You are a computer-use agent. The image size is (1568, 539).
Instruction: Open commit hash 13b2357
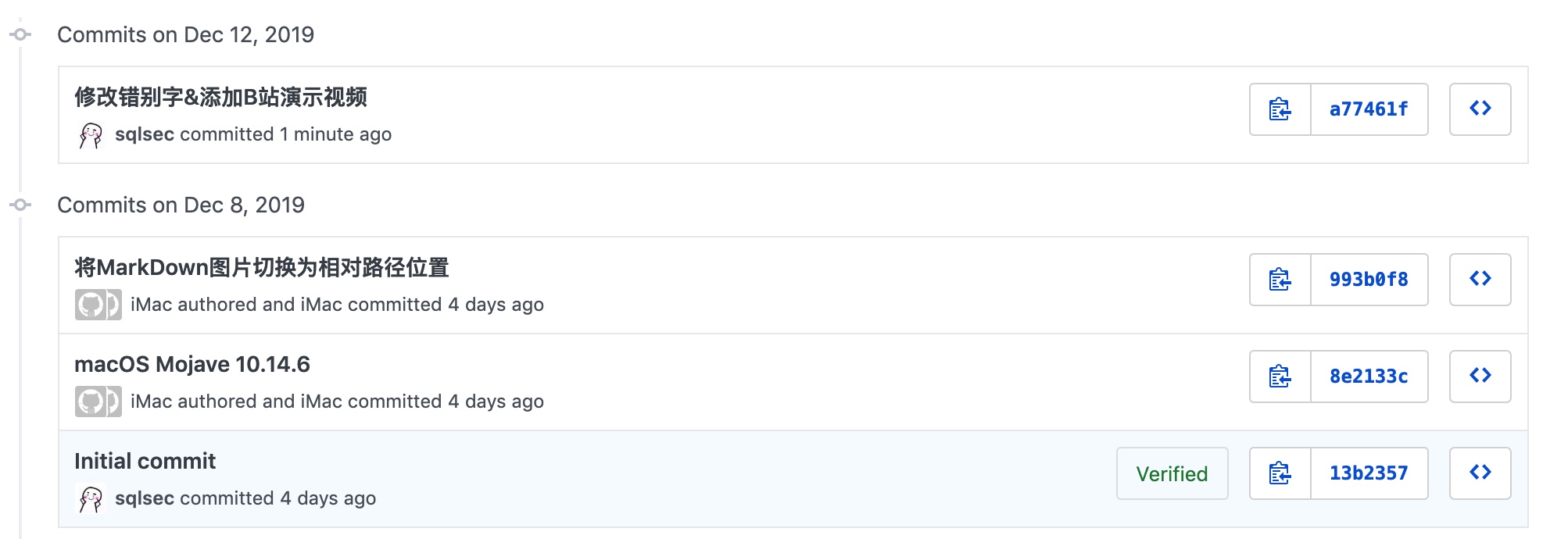click(x=1369, y=473)
